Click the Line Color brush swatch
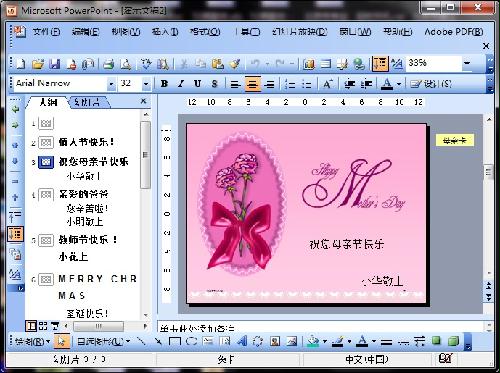The width and height of the screenshot is (500, 373). pos(338,341)
